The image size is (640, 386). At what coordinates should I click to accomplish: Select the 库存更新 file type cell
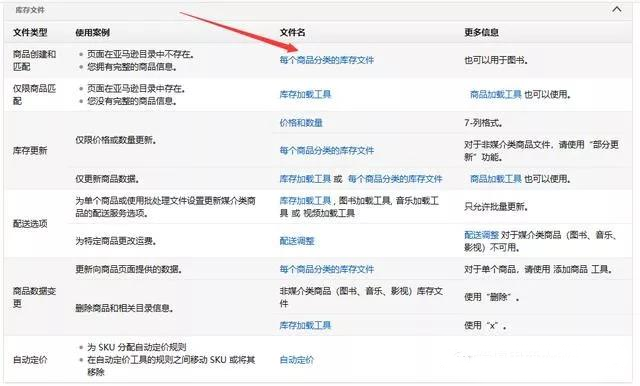click(30, 151)
